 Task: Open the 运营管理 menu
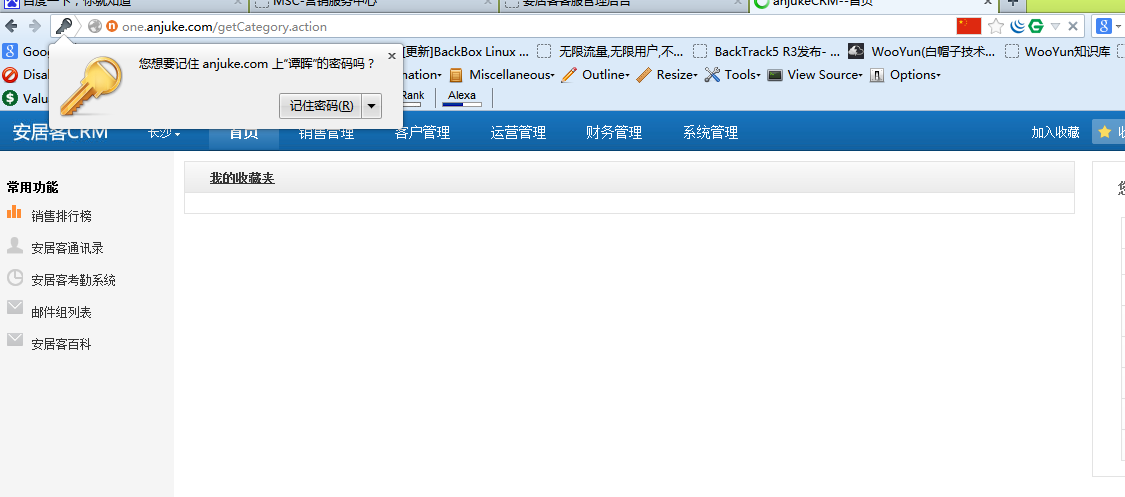click(x=518, y=133)
